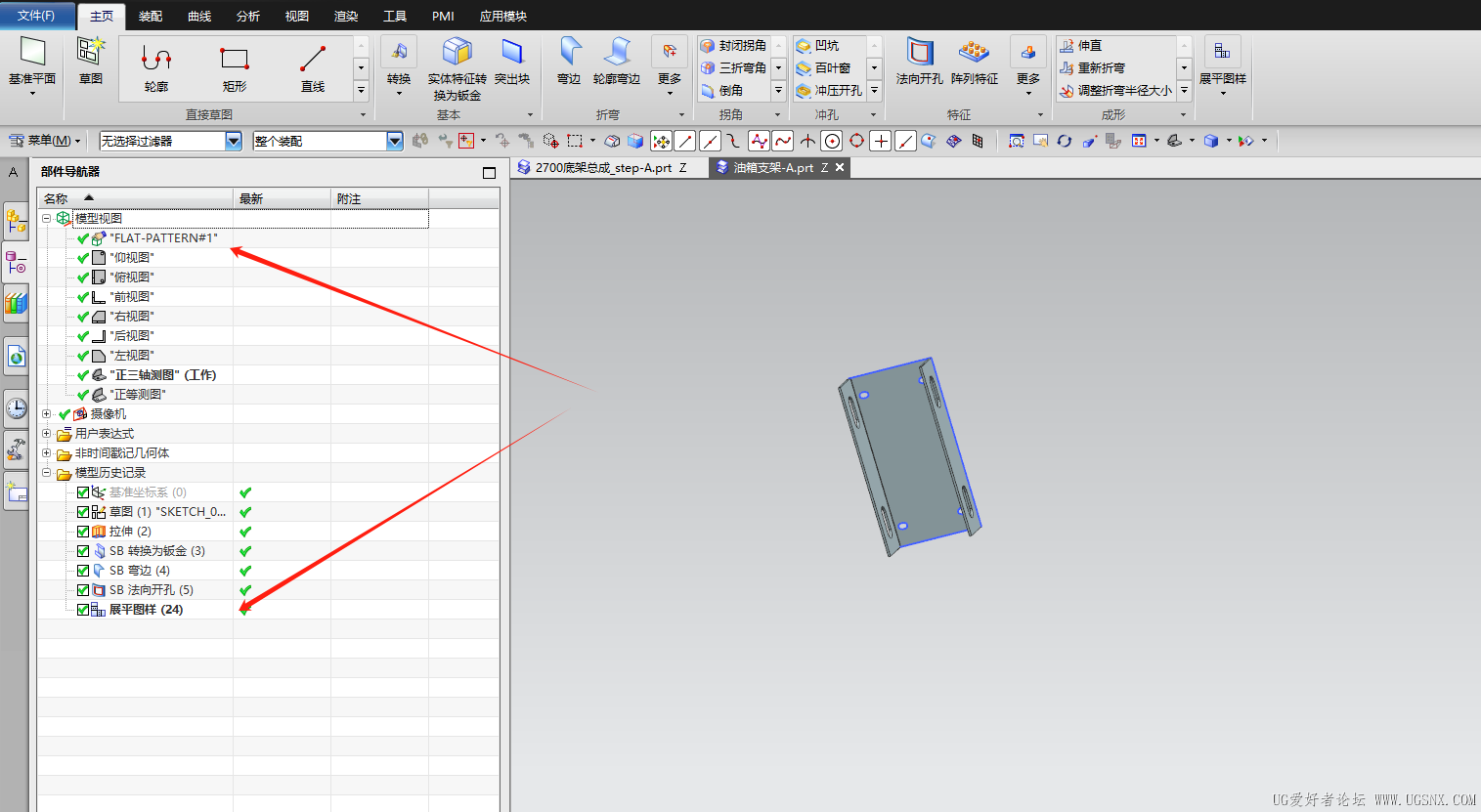Maximize the 部件导航器 panel
This screenshot has width=1481, height=812.
[490, 173]
